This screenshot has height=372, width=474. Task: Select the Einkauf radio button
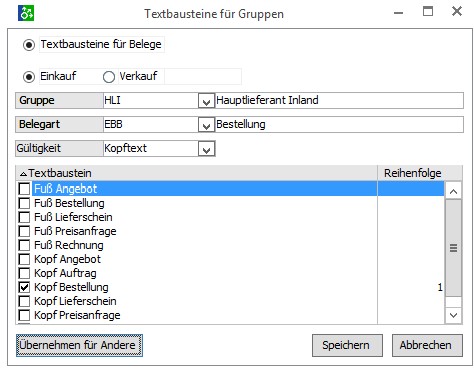click(x=29, y=77)
